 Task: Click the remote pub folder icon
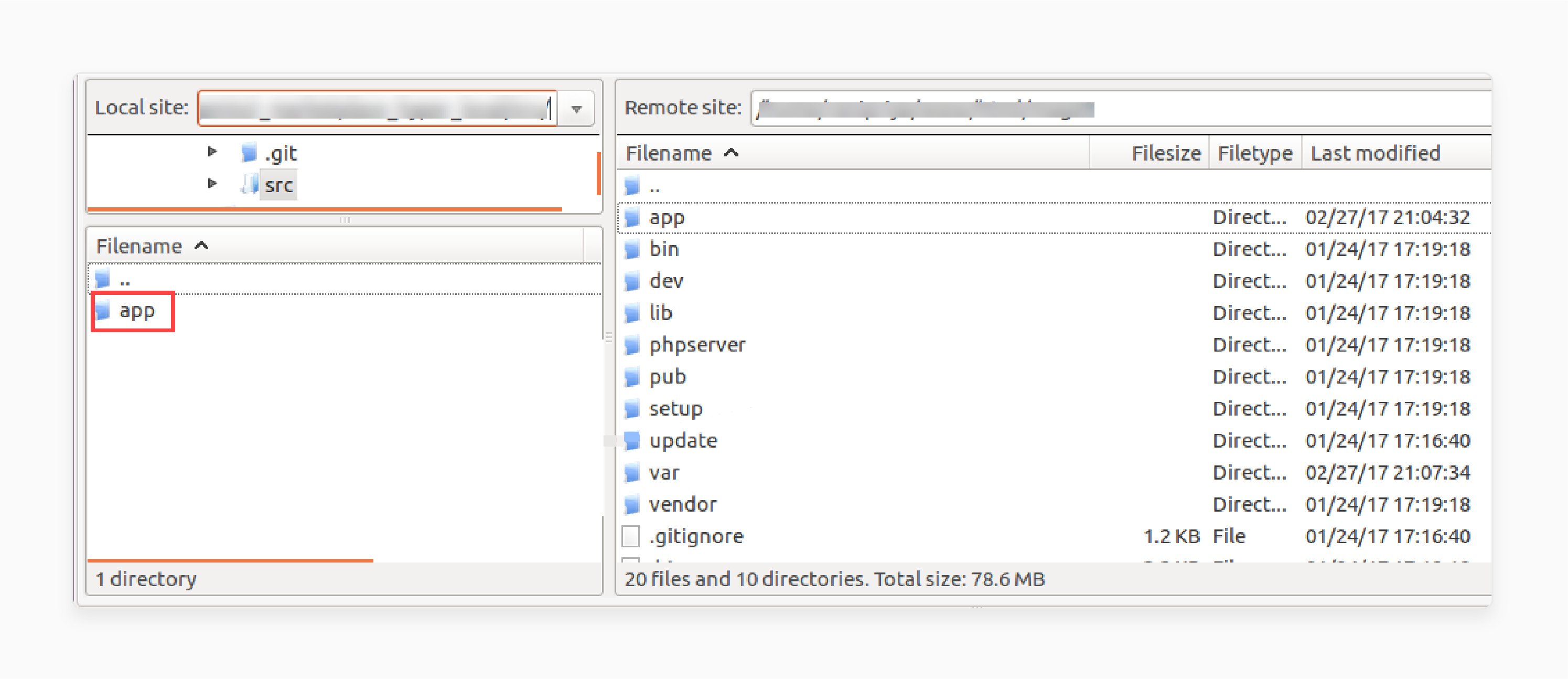[x=632, y=377]
